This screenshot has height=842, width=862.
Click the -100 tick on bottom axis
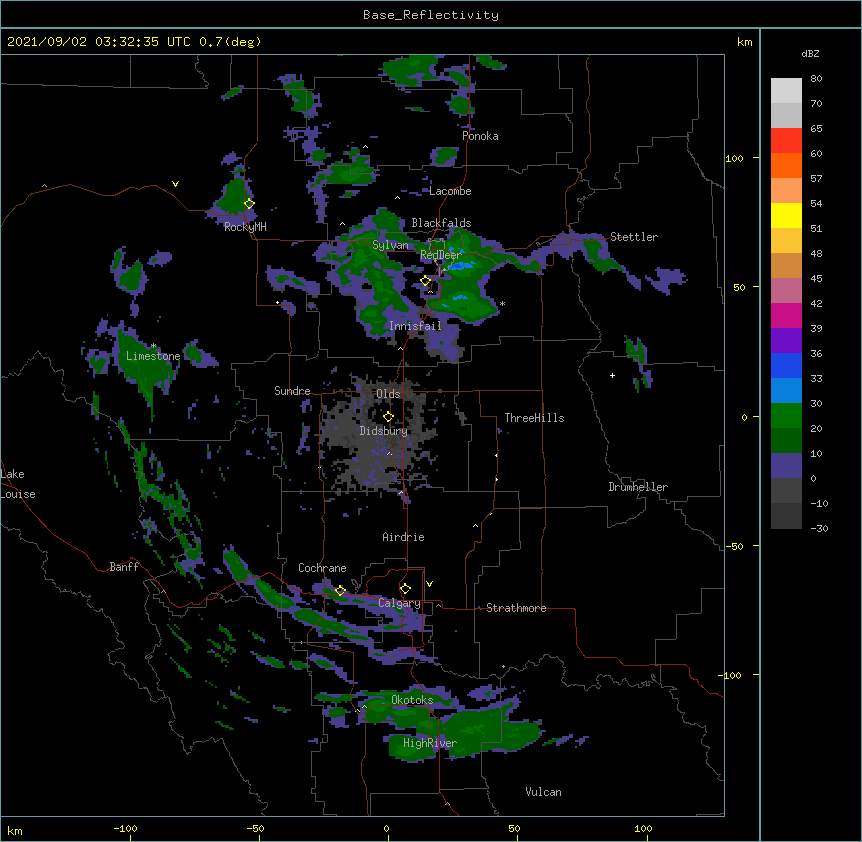pos(125,828)
